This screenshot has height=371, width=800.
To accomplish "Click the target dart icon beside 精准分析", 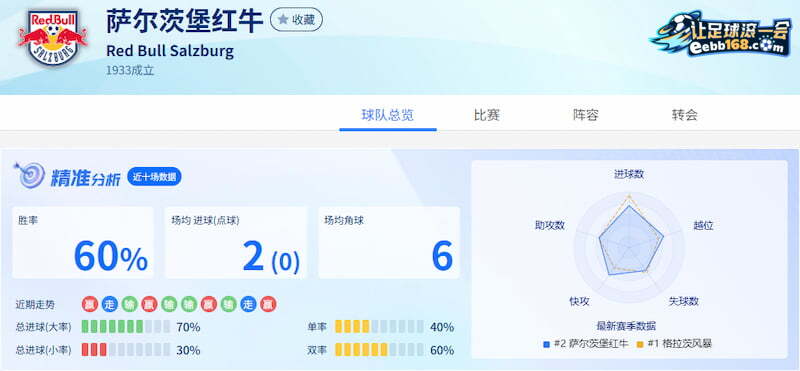I will pyautogui.click(x=30, y=176).
